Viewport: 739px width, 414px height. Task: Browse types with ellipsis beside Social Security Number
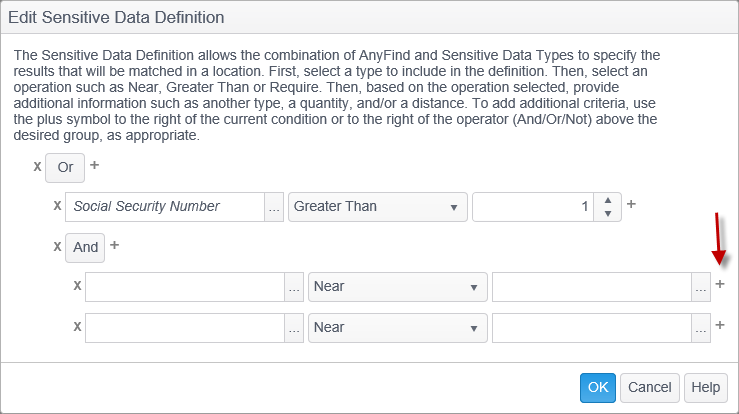click(274, 207)
